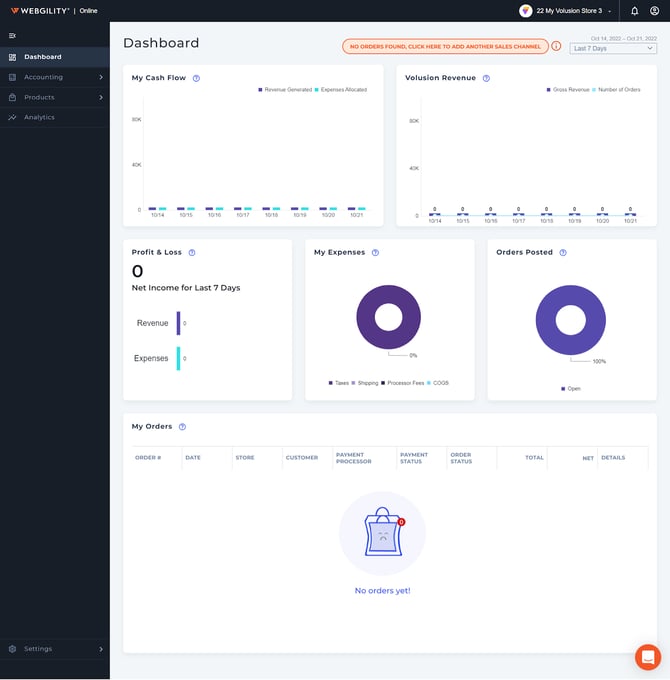Expand the Accounting sidebar menu
The image size is (670, 680).
54,77
